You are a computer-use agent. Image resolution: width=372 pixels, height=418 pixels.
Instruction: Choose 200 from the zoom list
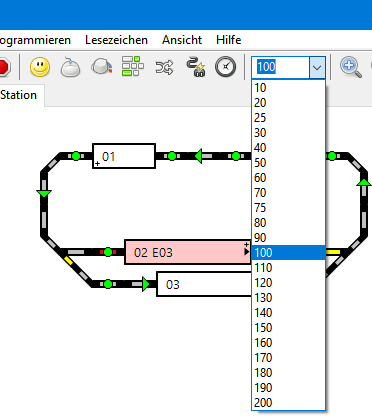(x=288, y=403)
